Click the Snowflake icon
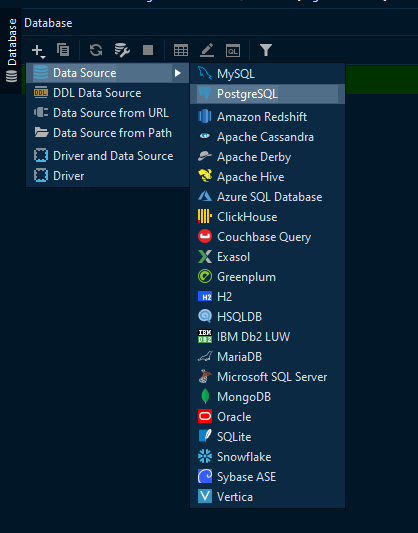Viewport: 418px width, 533px height. (205, 456)
